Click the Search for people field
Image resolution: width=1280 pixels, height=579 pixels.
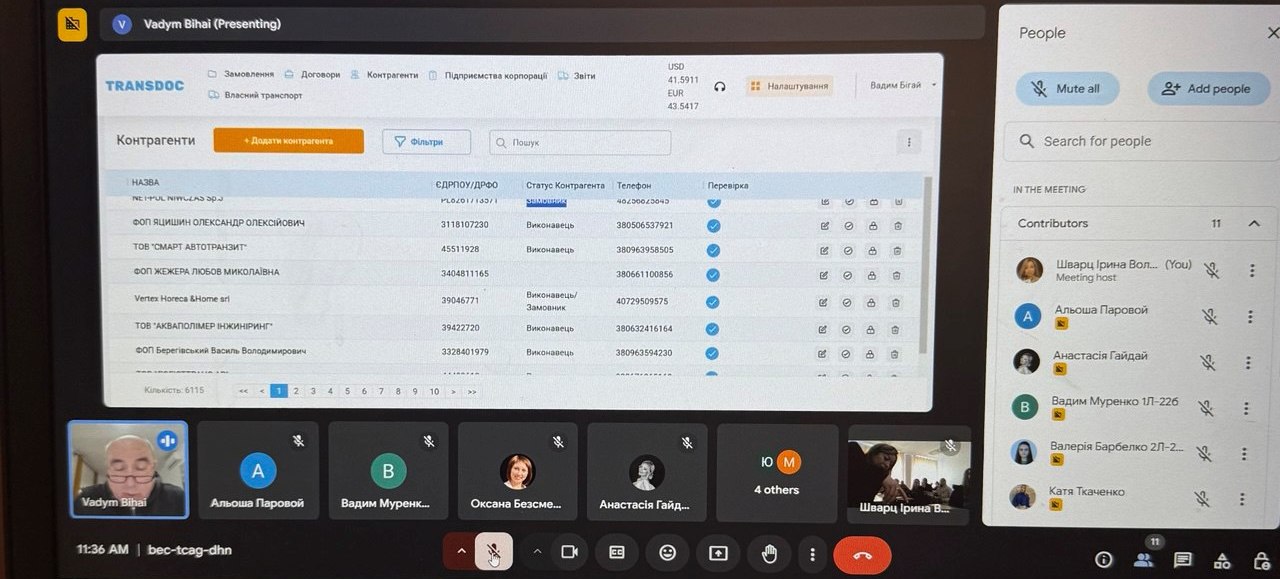[x=1142, y=141]
